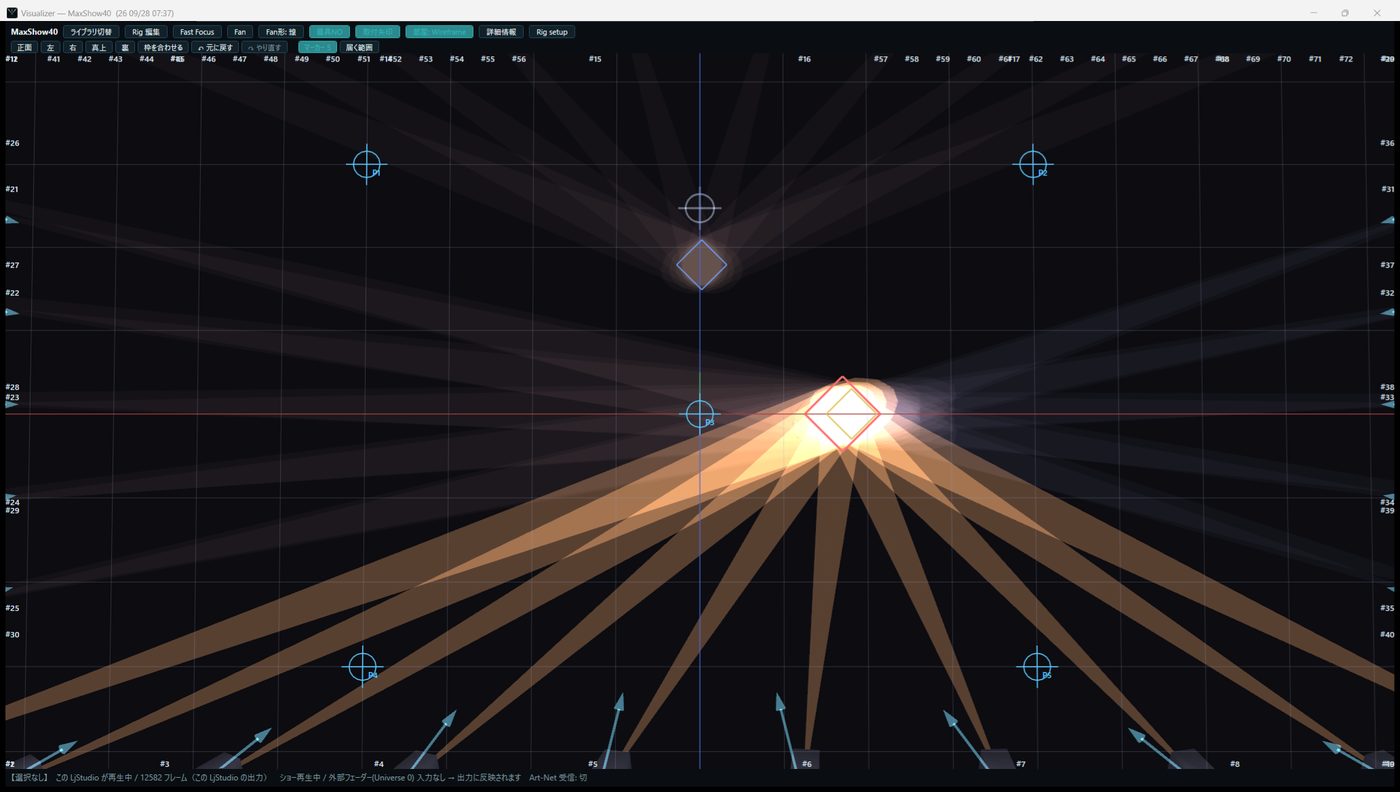The height and width of the screenshot is (792, 1400).
Task: Open Rig setup
Action: 552,32
